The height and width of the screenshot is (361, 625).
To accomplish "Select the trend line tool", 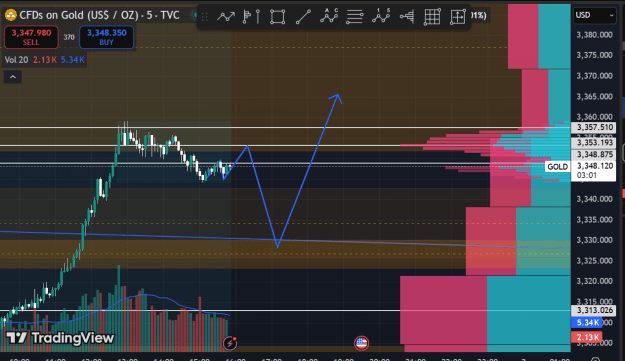I will coord(303,17).
